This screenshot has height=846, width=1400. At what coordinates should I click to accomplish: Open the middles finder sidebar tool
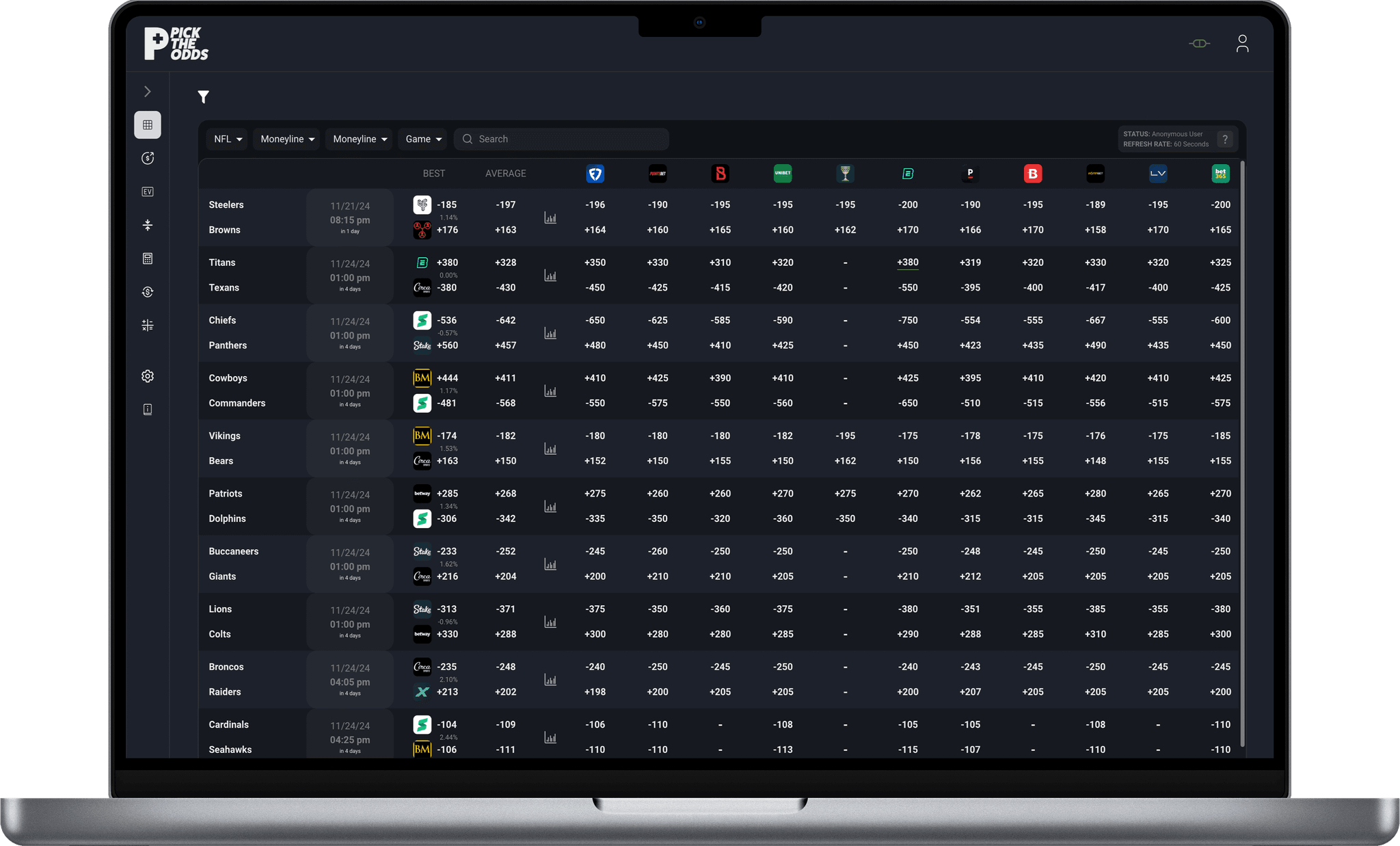tap(148, 224)
